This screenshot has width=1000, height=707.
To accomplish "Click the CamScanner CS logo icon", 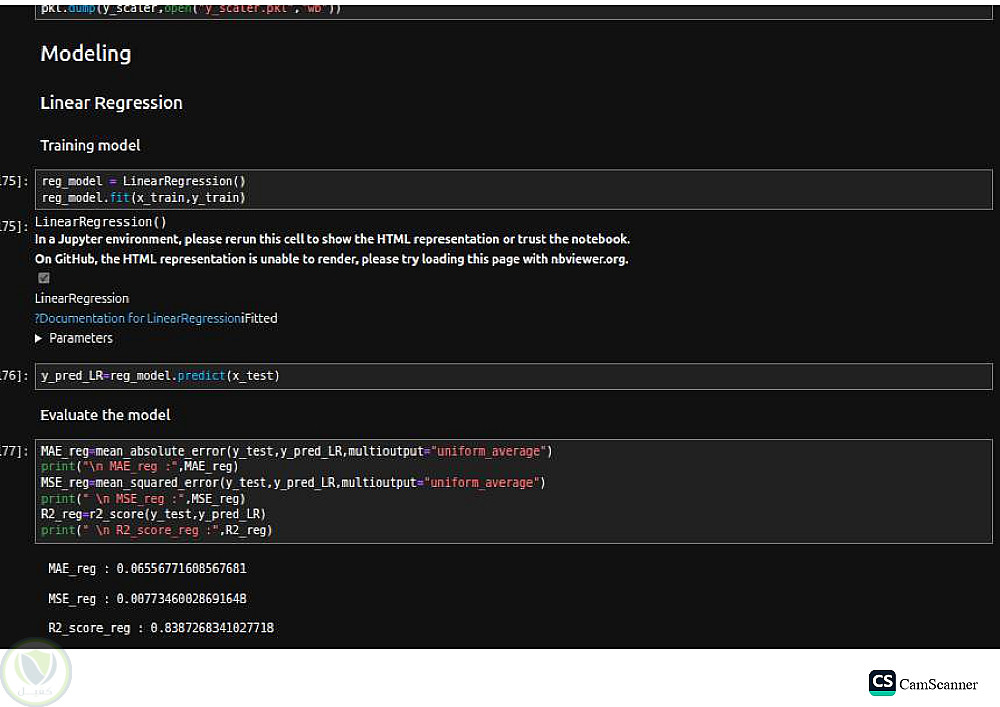I will pos(882,683).
